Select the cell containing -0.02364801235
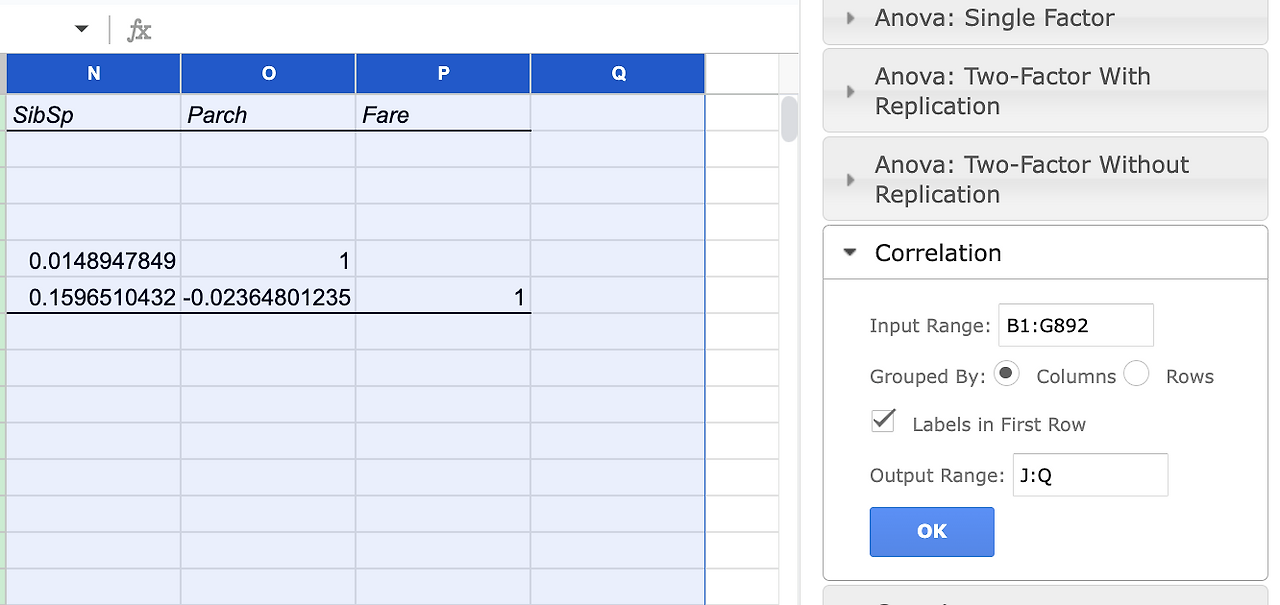 pyautogui.click(x=268, y=297)
